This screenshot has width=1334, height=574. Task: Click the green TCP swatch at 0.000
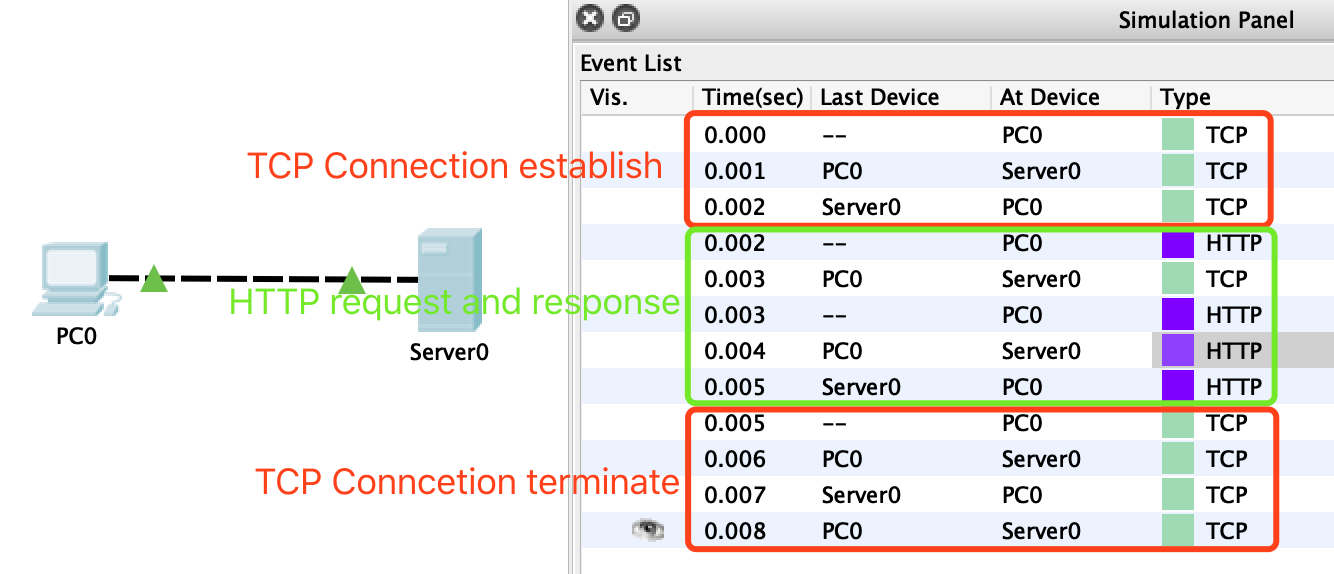[1178, 135]
